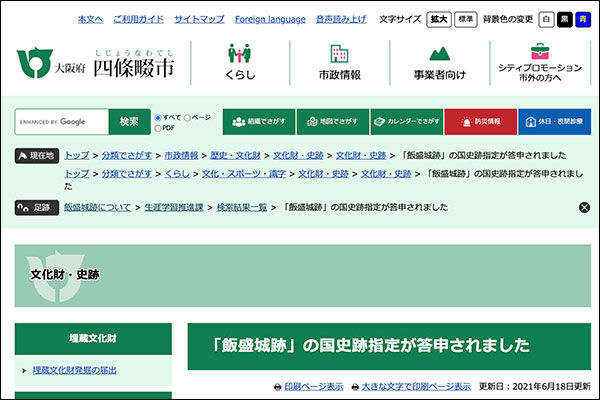Click the 現在地 label icon
600x400 pixels.
37,156
